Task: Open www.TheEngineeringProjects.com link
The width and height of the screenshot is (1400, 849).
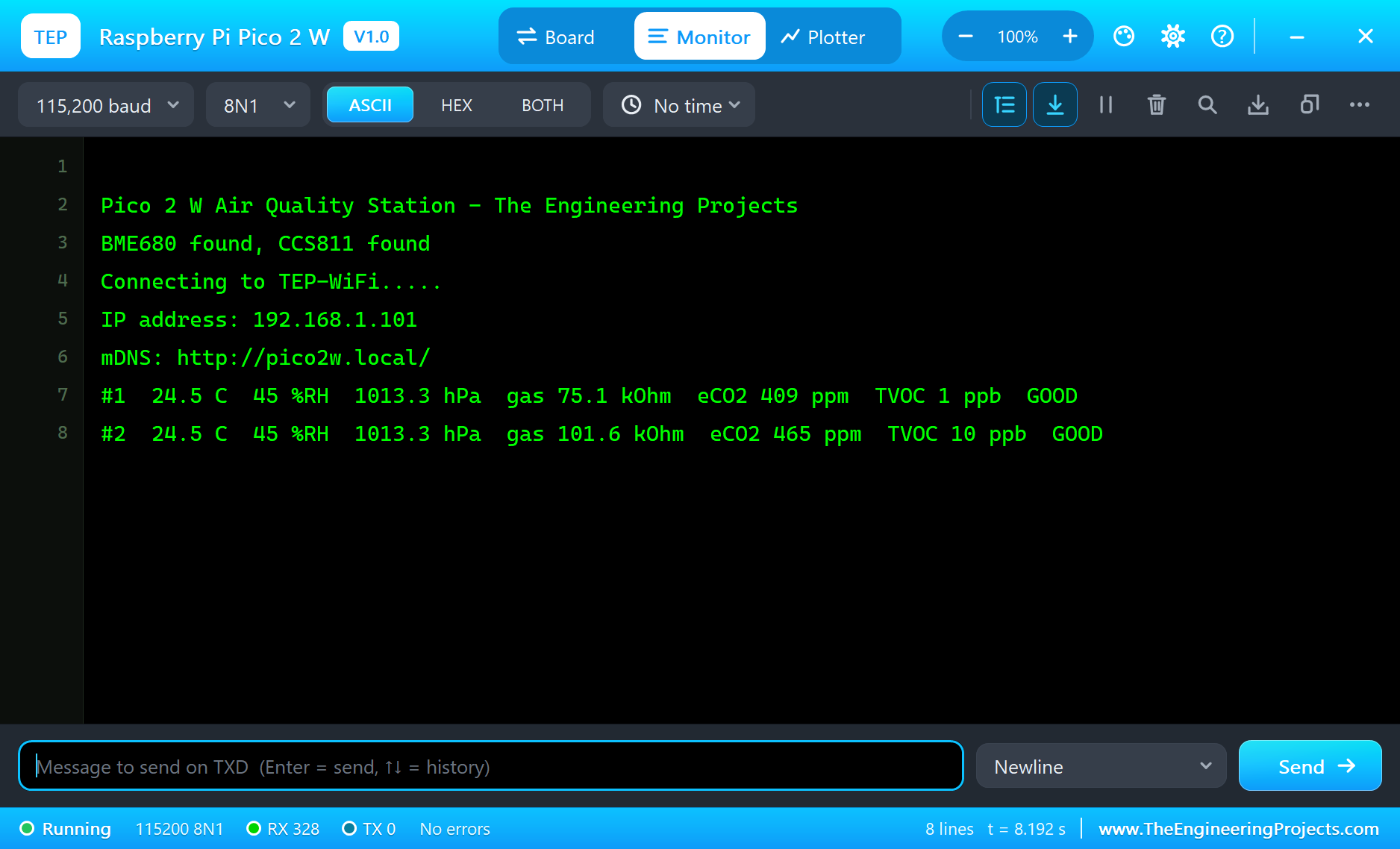Action: (x=1239, y=829)
